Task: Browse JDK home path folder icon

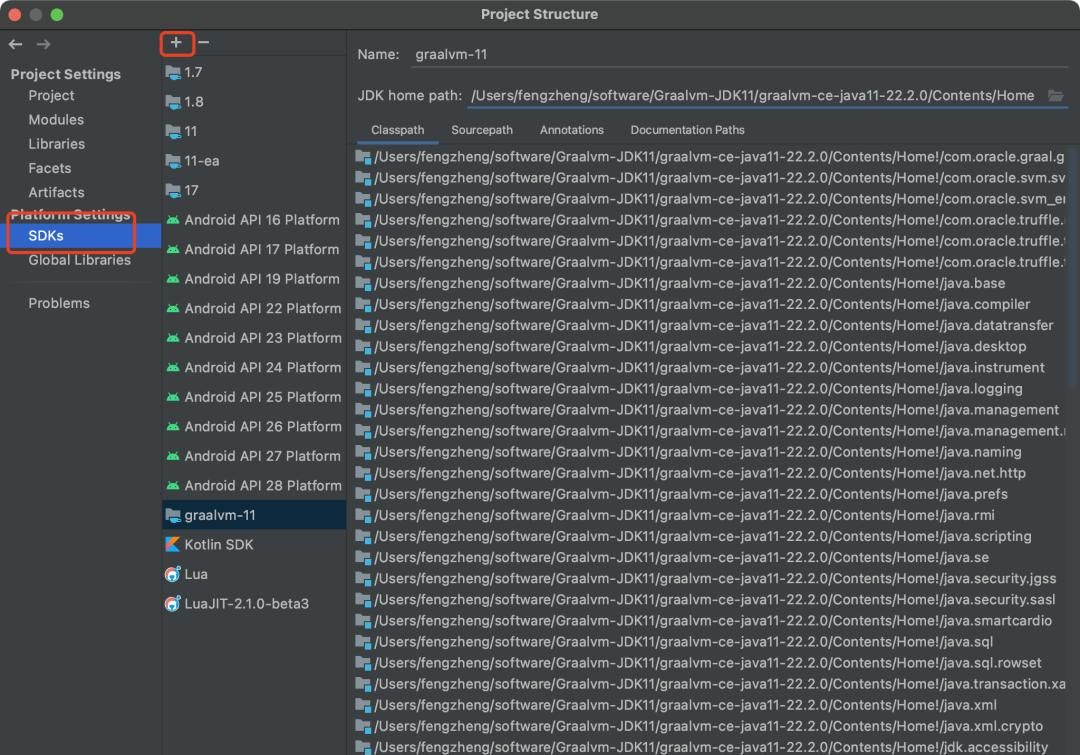Action: click(x=1055, y=95)
